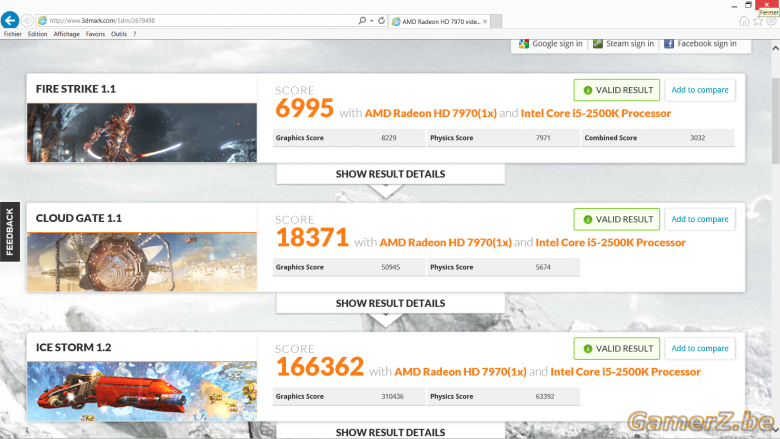Add Ice Storm result to compare
780x439 pixels.
pos(700,349)
